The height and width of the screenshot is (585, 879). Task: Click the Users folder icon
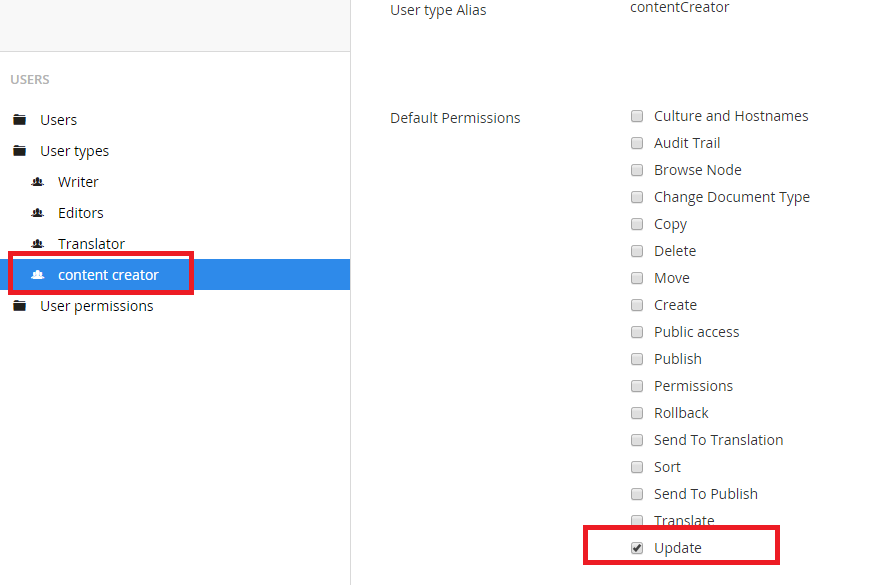click(20, 119)
